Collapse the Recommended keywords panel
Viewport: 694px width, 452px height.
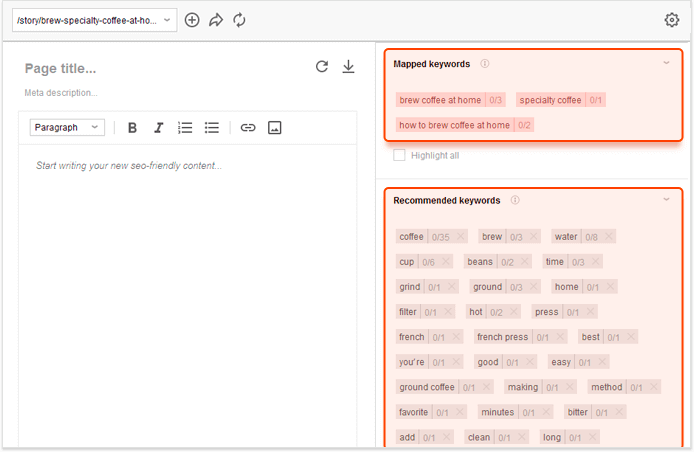click(666, 200)
